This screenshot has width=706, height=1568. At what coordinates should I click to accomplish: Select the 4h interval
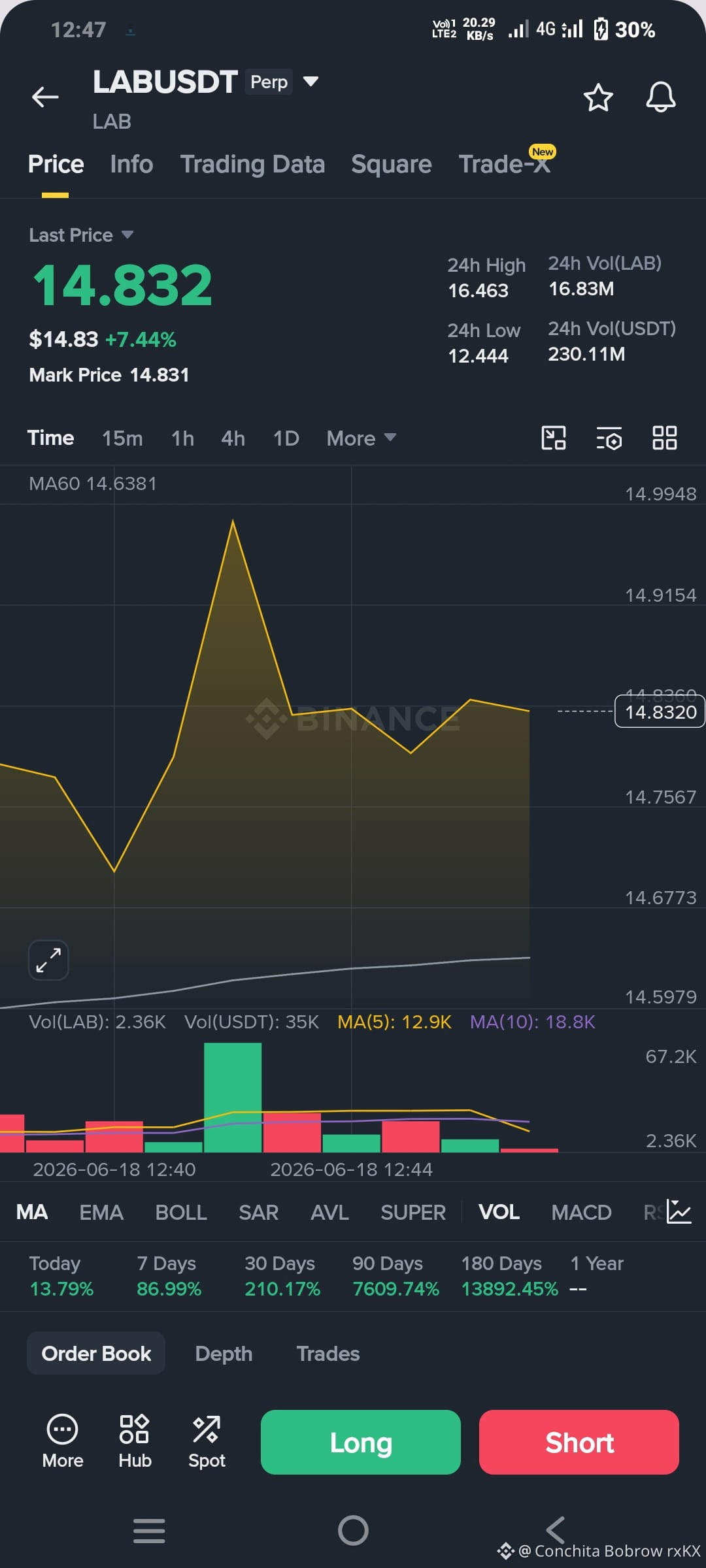[233, 438]
